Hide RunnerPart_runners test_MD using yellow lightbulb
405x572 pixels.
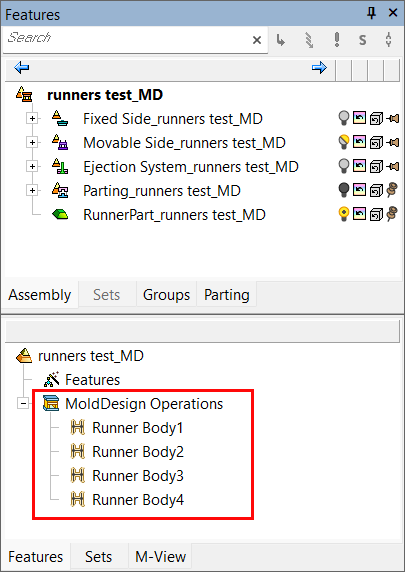coord(343,214)
